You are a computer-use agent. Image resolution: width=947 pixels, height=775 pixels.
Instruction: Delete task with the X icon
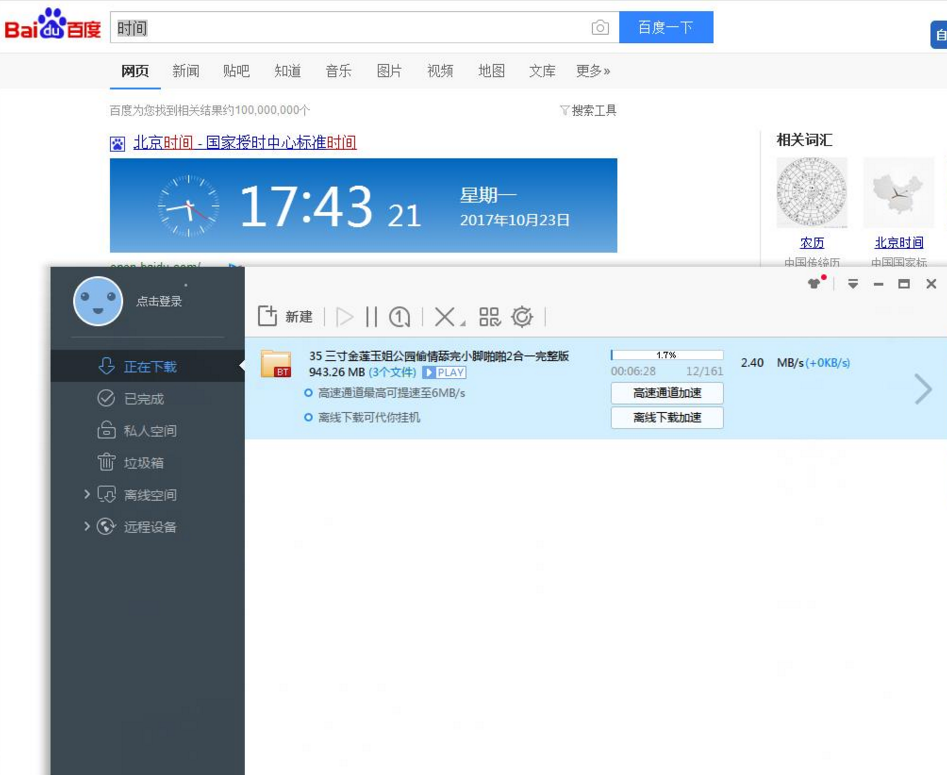point(445,317)
